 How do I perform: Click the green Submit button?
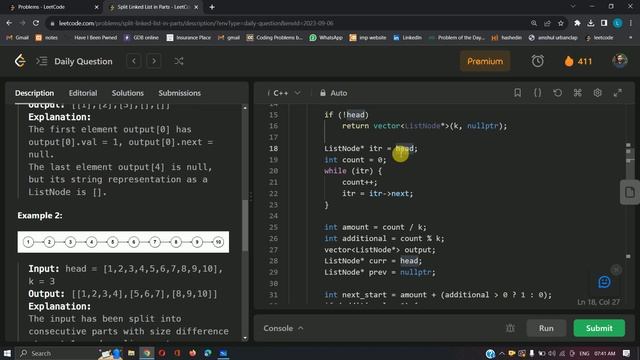tap(599, 328)
